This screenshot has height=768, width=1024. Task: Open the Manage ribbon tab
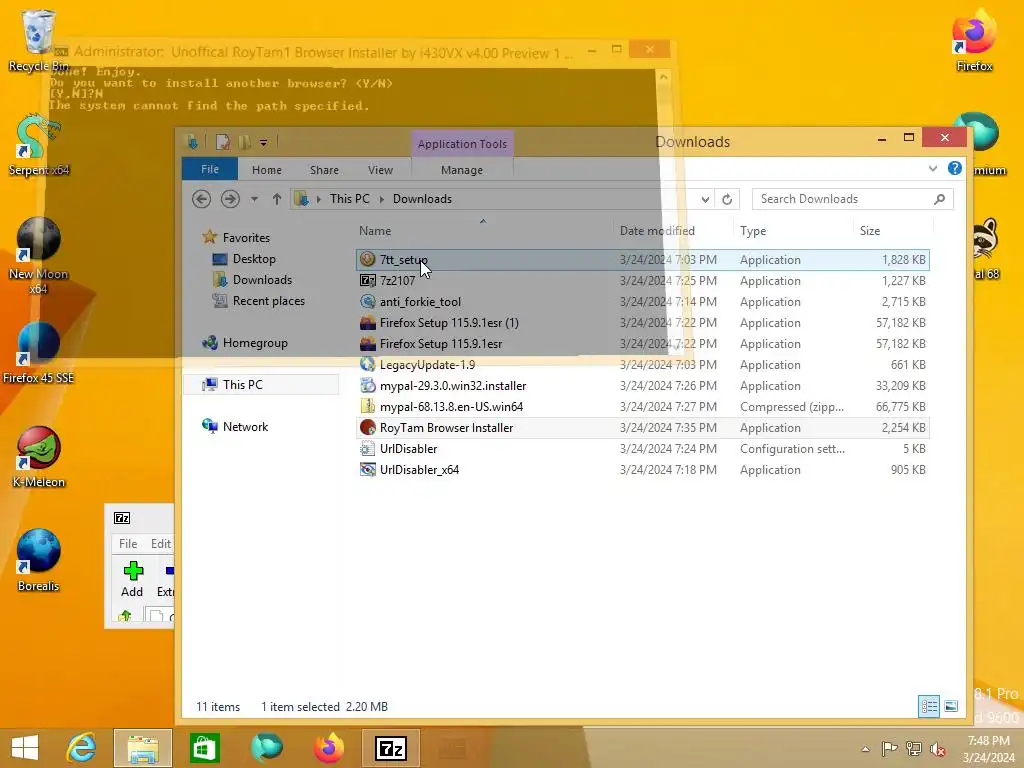[462, 170]
